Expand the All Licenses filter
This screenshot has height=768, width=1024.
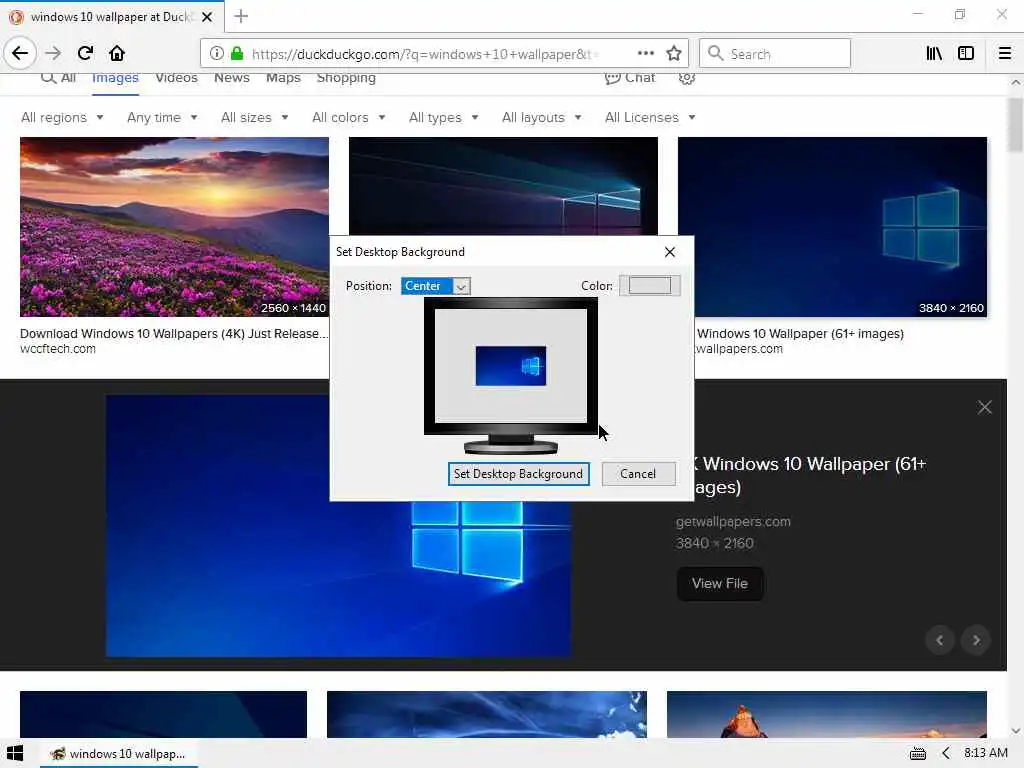[650, 118]
